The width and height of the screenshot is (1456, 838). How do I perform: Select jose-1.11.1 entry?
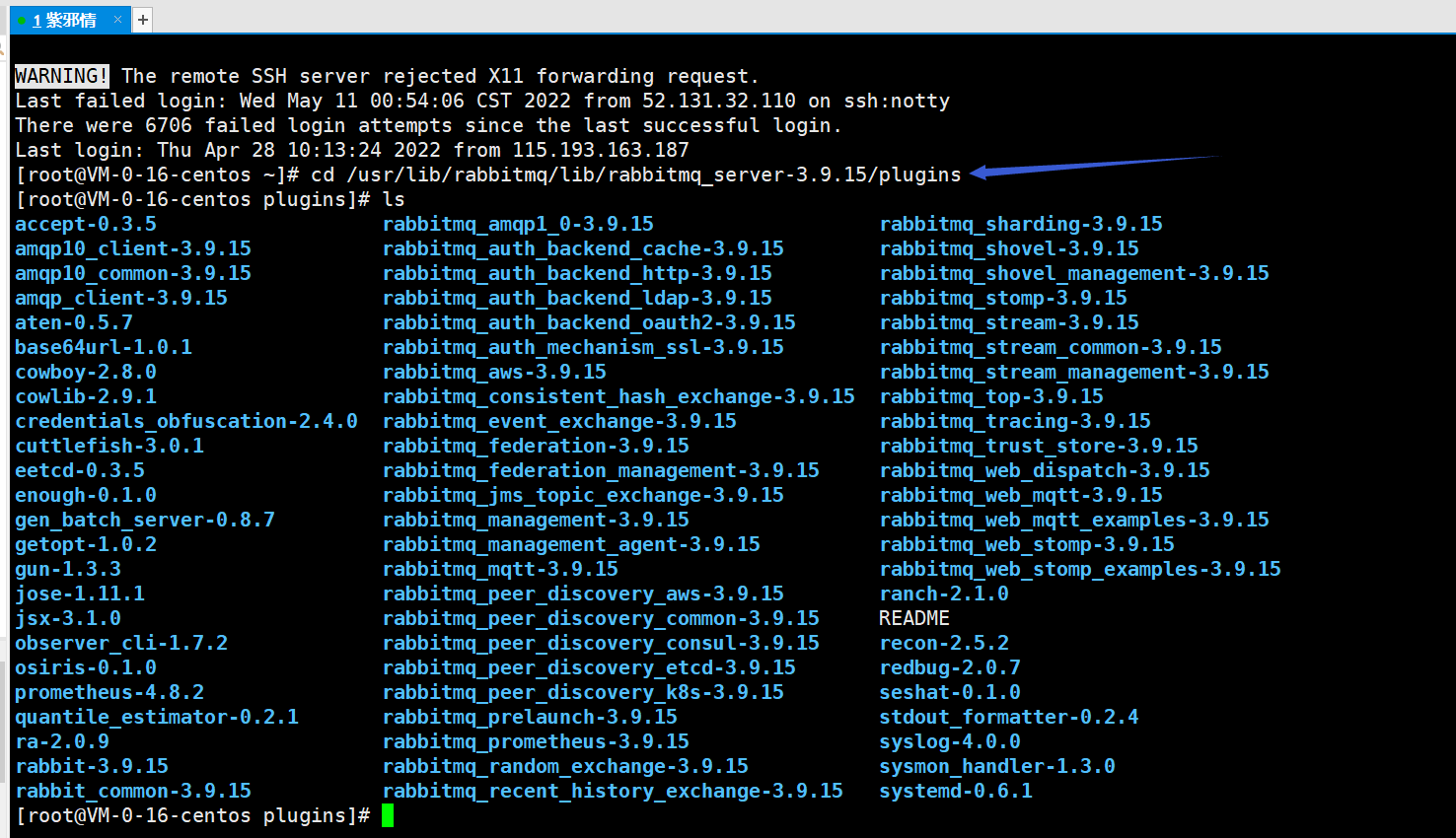coord(80,594)
